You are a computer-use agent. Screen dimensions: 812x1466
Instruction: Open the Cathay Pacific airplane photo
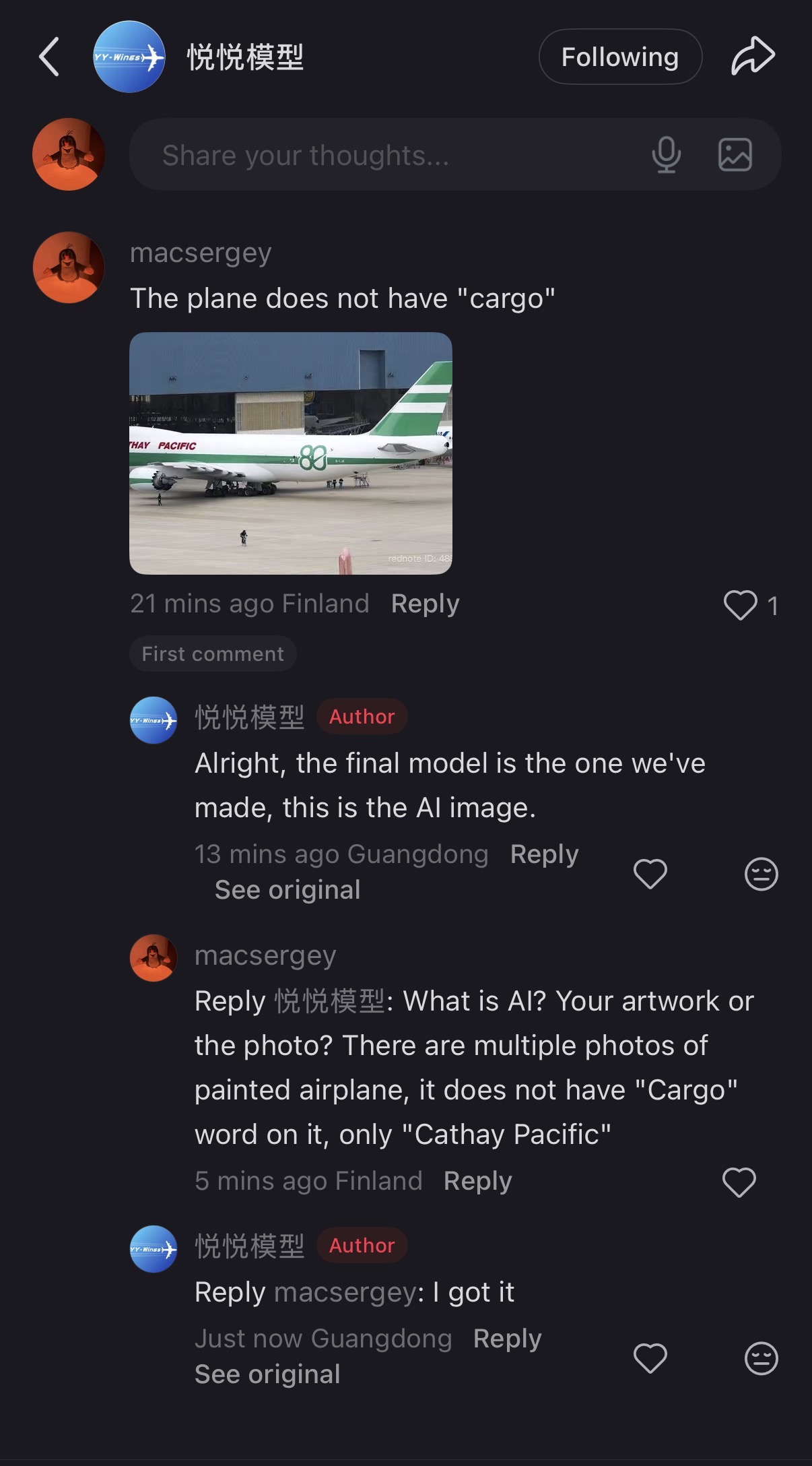290,453
